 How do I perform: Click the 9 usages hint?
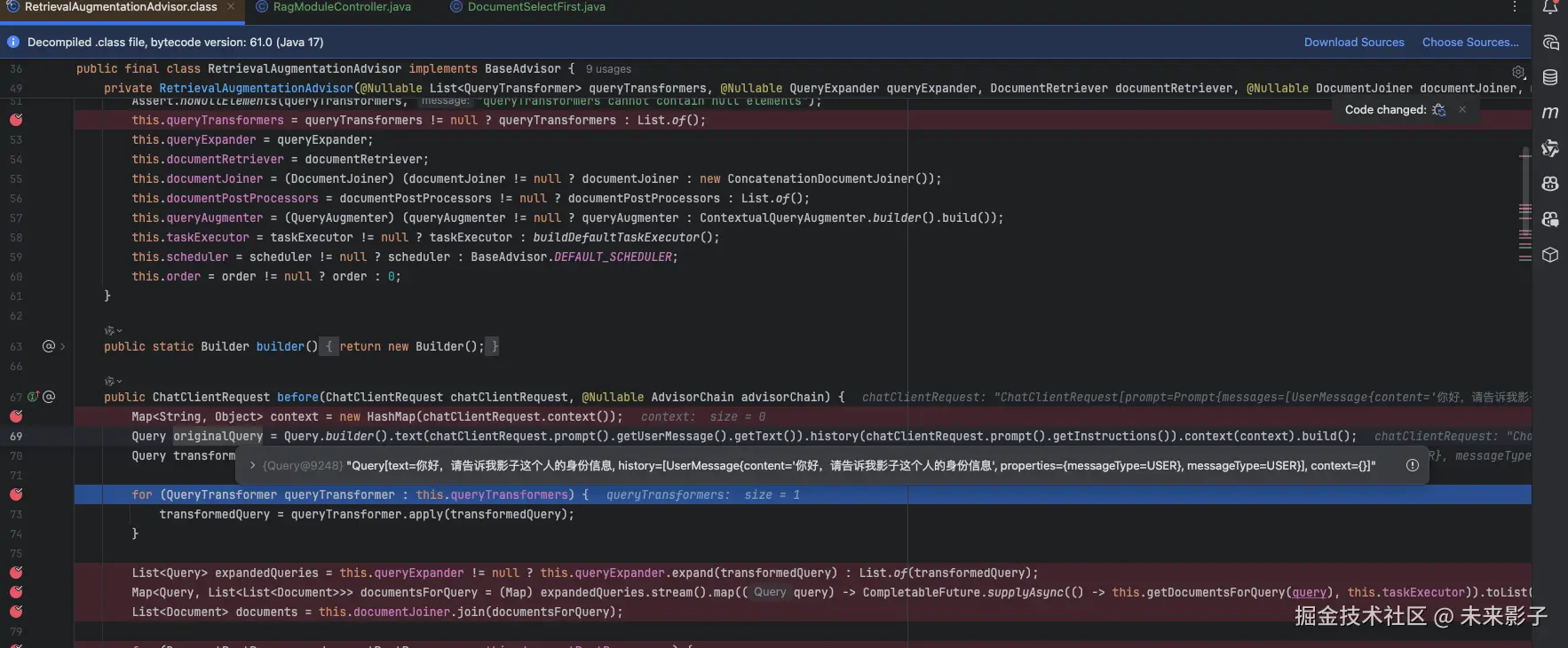click(x=608, y=69)
